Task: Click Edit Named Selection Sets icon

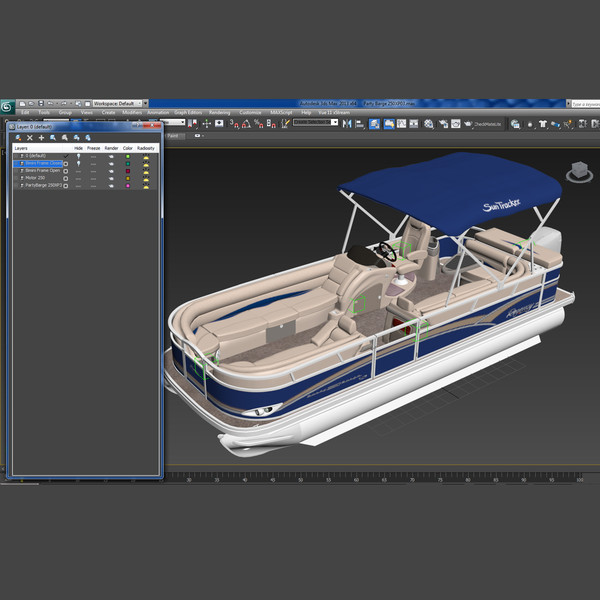Action: 285,123
